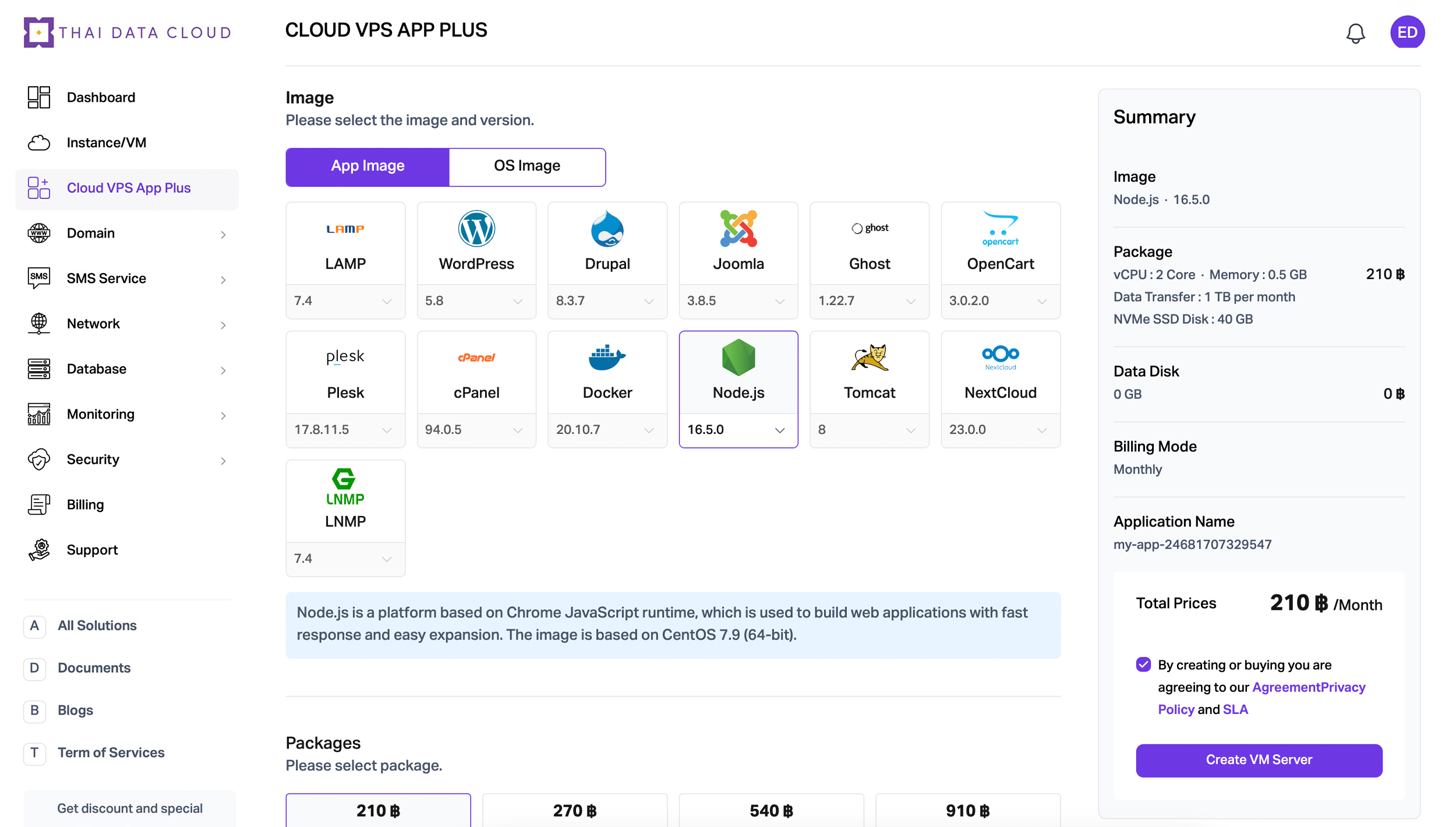Image resolution: width=1456 pixels, height=827 pixels.
Task: Click the Instance/VM cloud icon
Action: tap(39, 143)
